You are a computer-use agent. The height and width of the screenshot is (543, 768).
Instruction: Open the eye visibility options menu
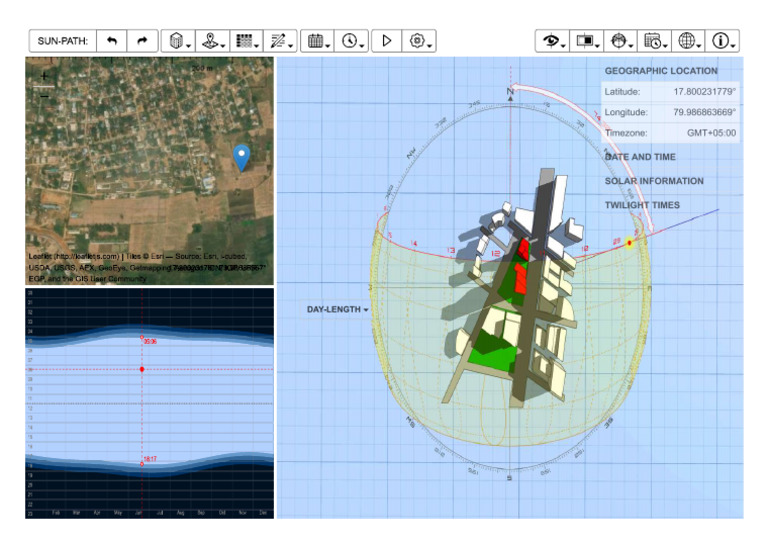[x=551, y=41]
